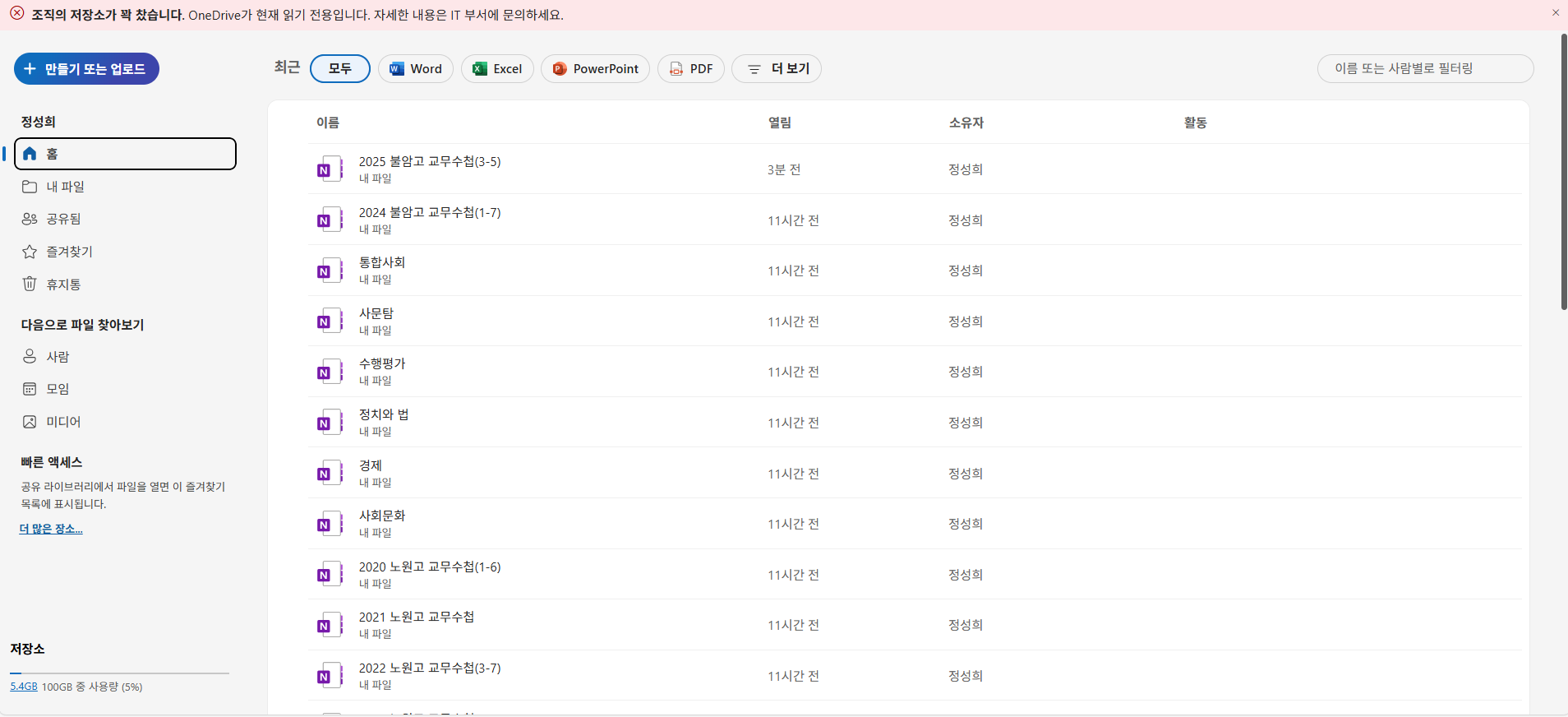The width and height of the screenshot is (1568, 717).
Task: Open the 사회문화 notebook
Action: [x=382, y=516]
